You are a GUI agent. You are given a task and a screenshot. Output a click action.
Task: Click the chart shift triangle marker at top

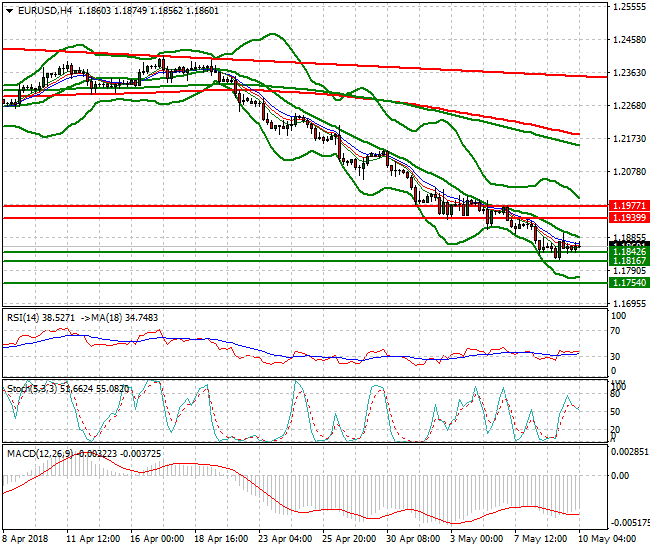[585, 6]
